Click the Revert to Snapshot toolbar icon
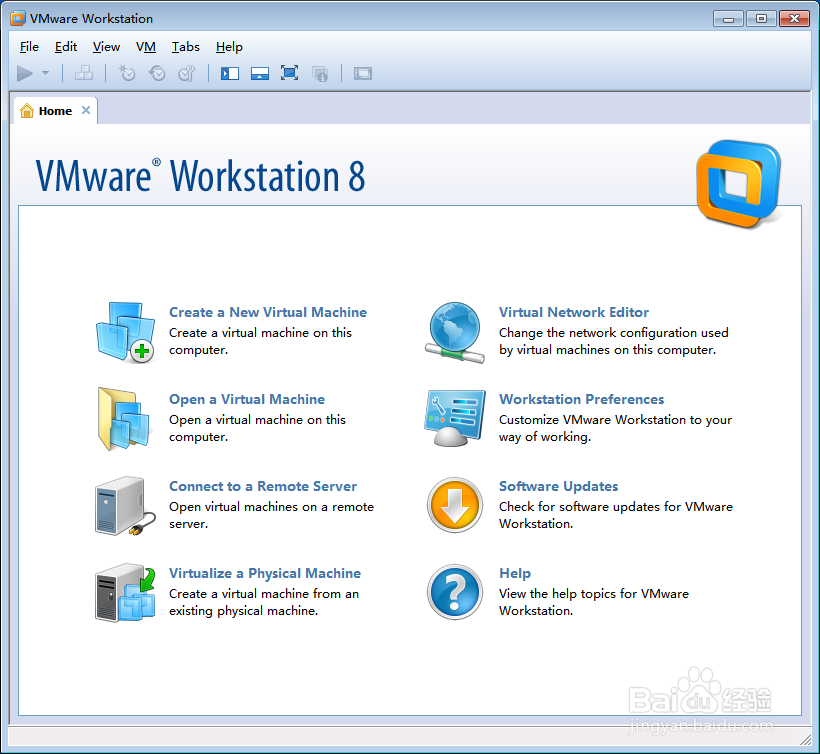820x754 pixels. click(x=157, y=73)
